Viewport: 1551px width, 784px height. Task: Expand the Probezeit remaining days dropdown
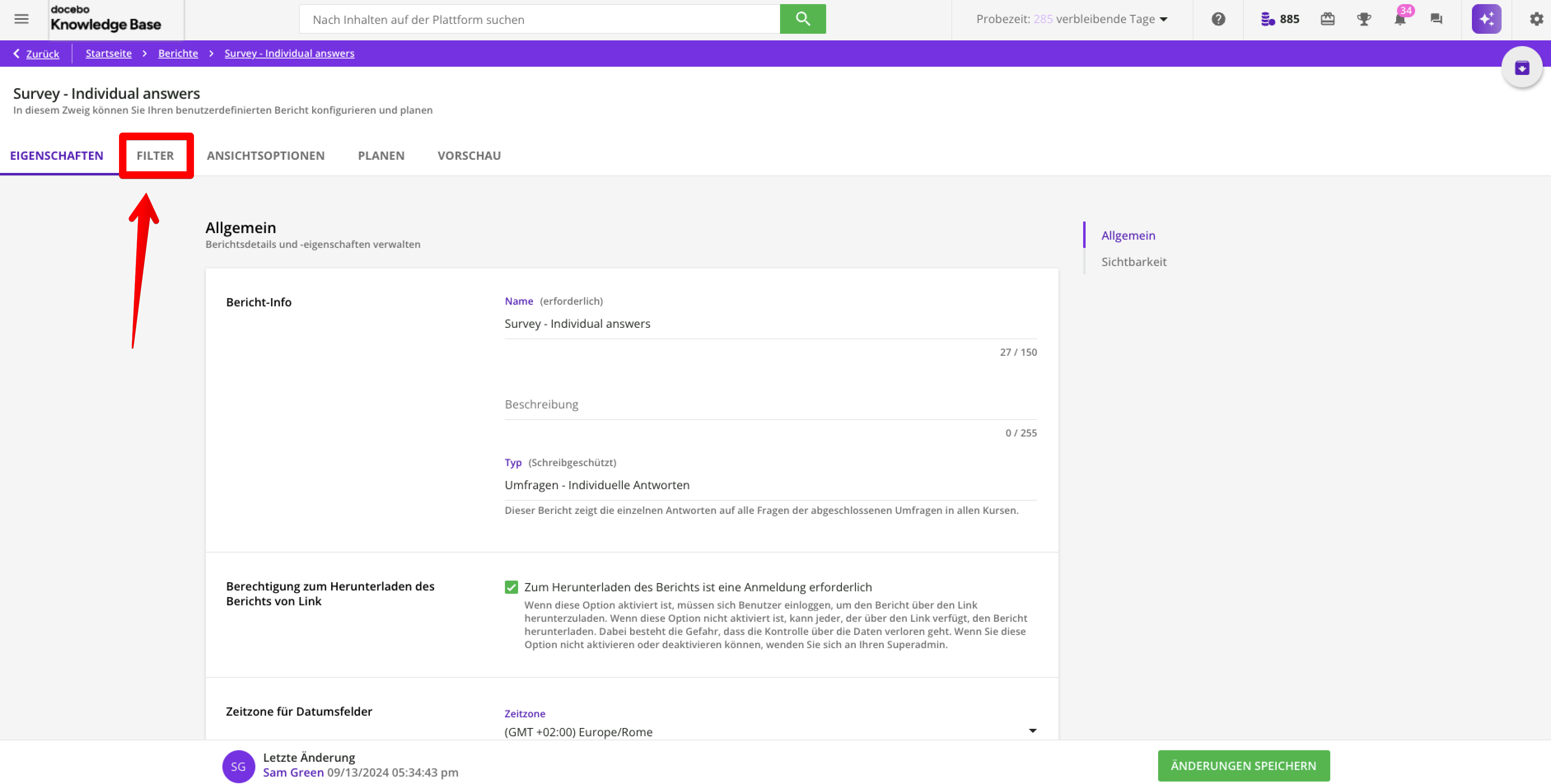(x=1163, y=19)
